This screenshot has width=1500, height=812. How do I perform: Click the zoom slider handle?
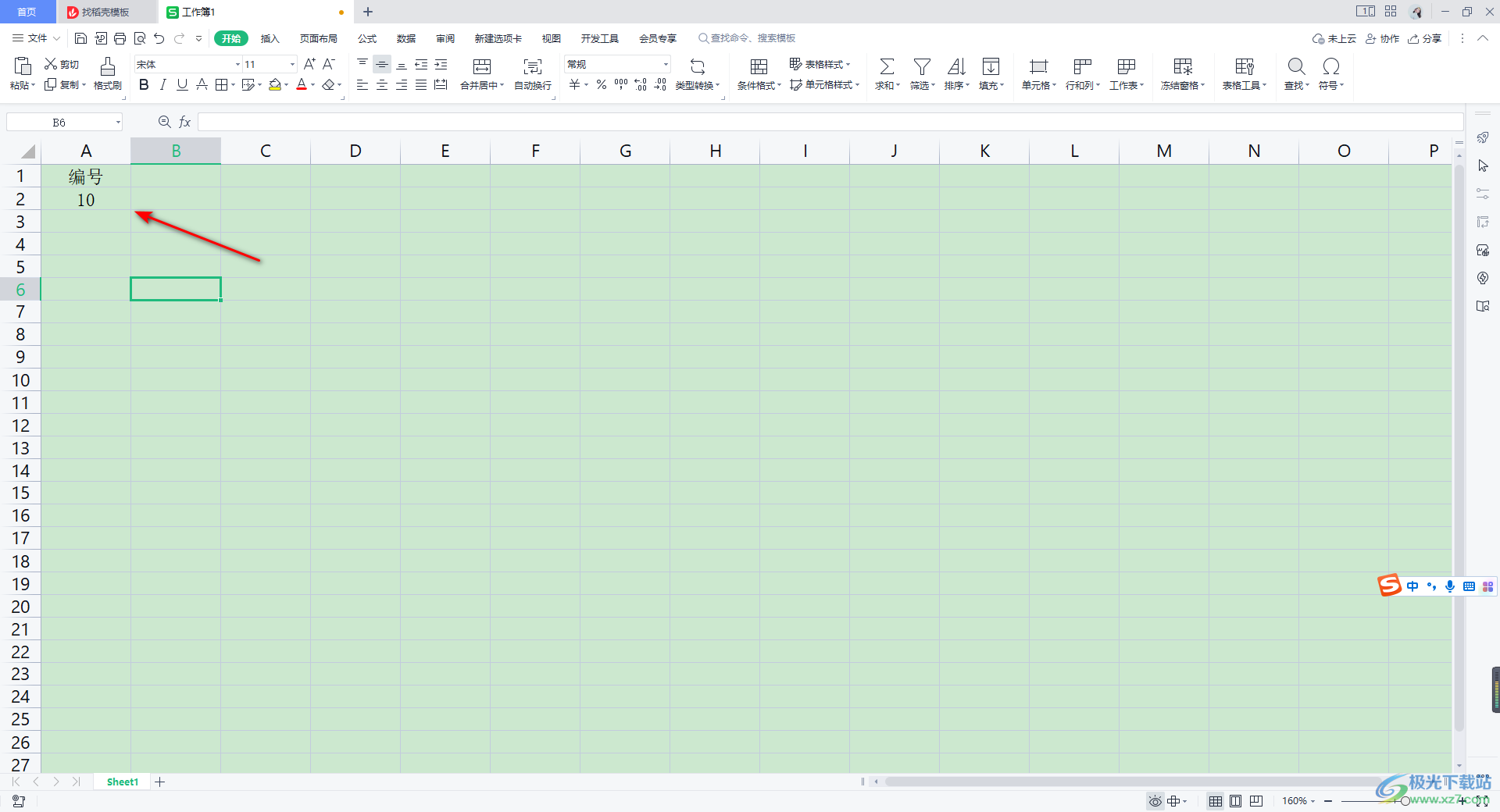click(x=1405, y=801)
